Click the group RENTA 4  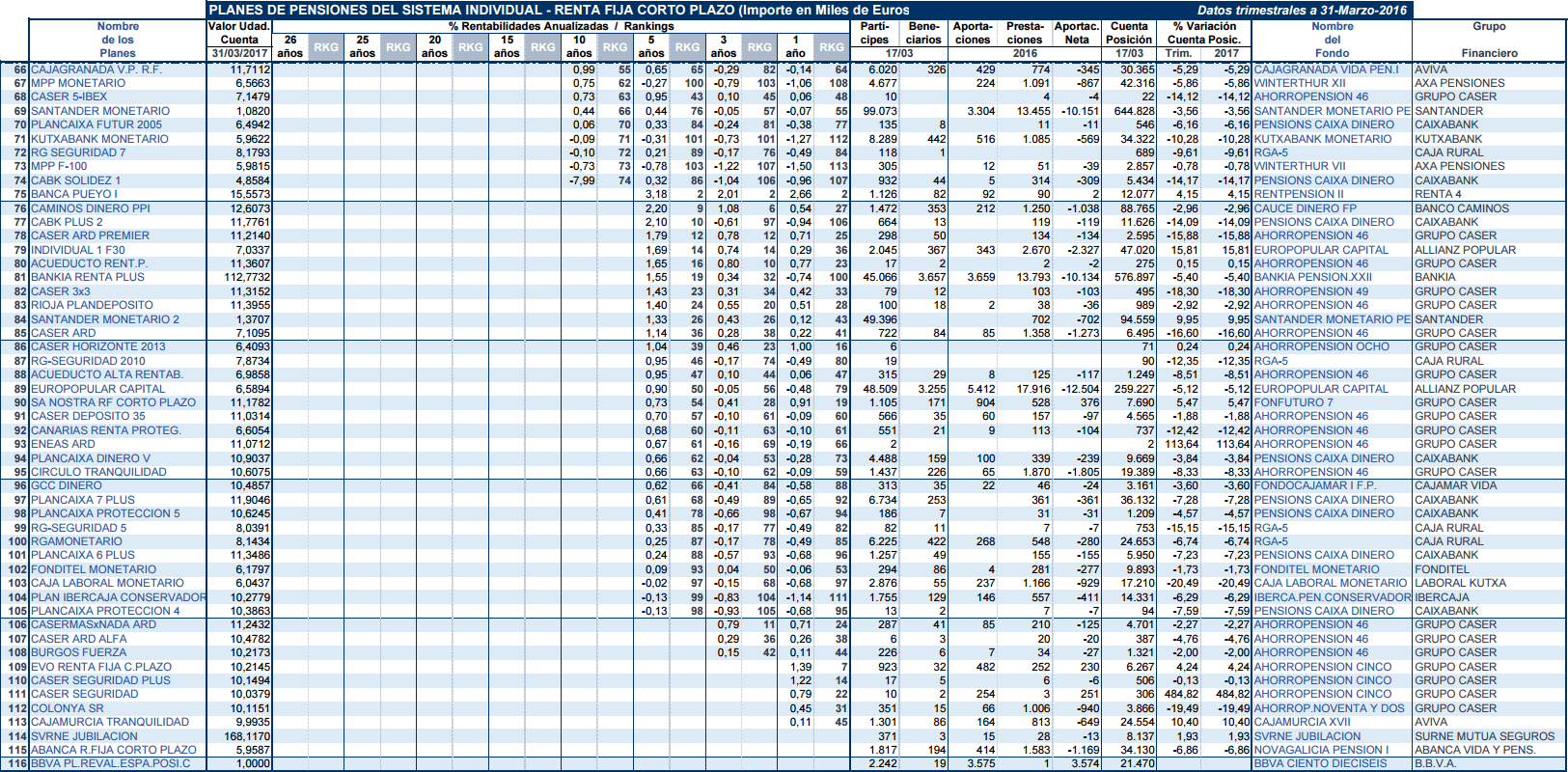(1440, 194)
